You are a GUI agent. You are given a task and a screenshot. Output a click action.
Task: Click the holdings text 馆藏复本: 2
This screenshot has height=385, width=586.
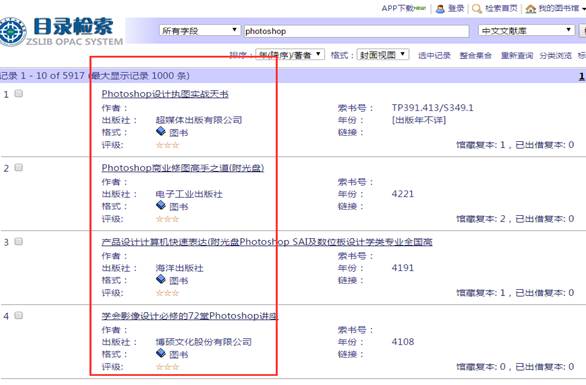click(x=481, y=219)
